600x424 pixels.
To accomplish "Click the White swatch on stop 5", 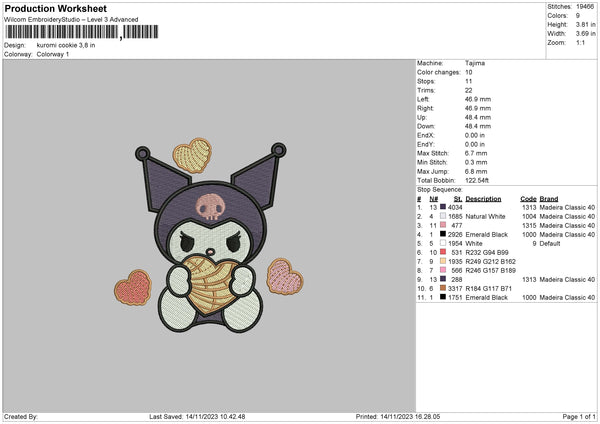I will pos(443,243).
